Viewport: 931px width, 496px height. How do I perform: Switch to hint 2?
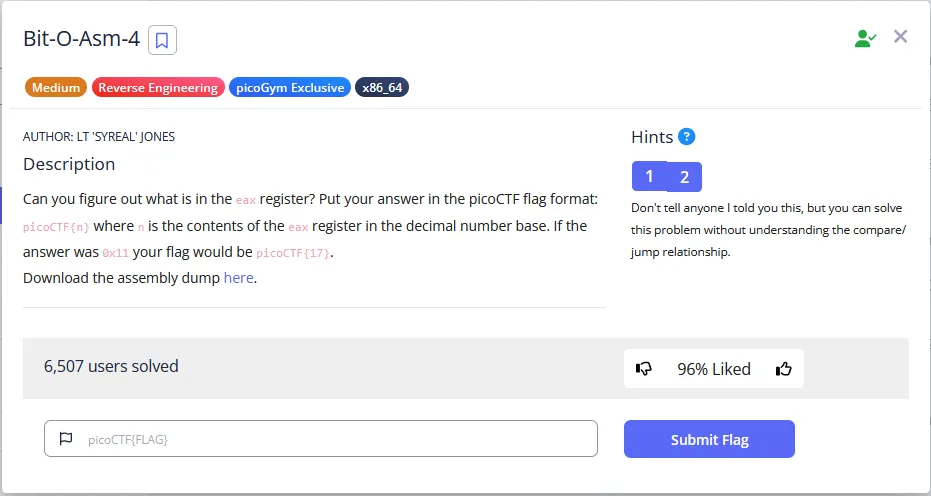pos(684,177)
